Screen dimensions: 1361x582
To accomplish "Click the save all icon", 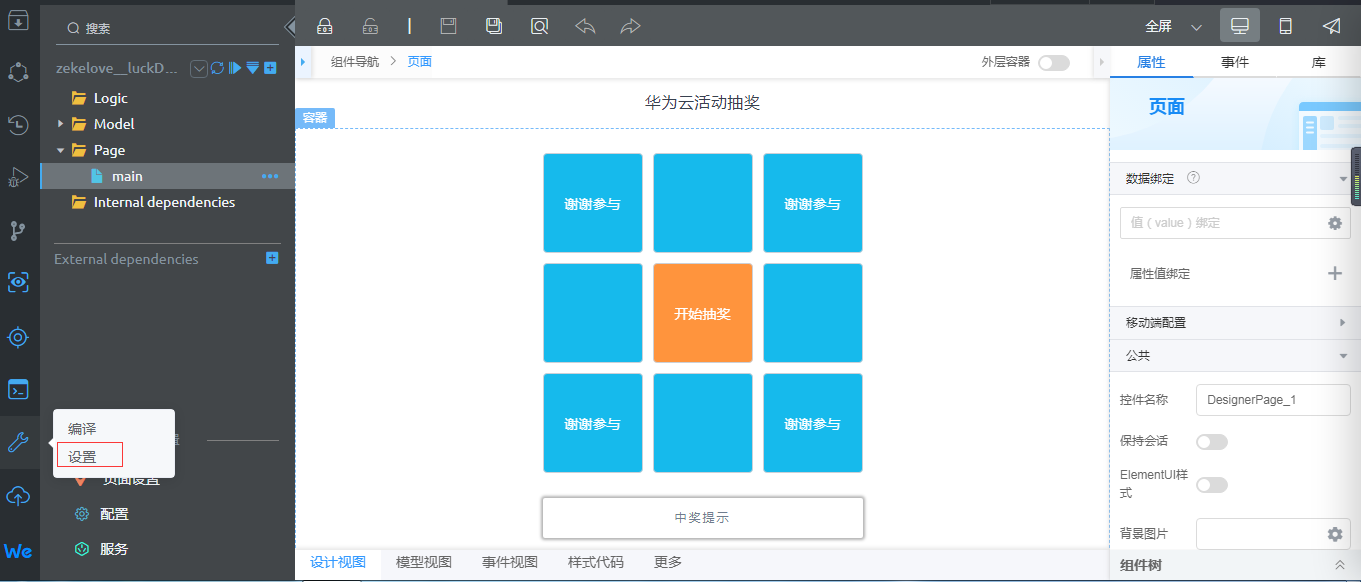I will [494, 27].
